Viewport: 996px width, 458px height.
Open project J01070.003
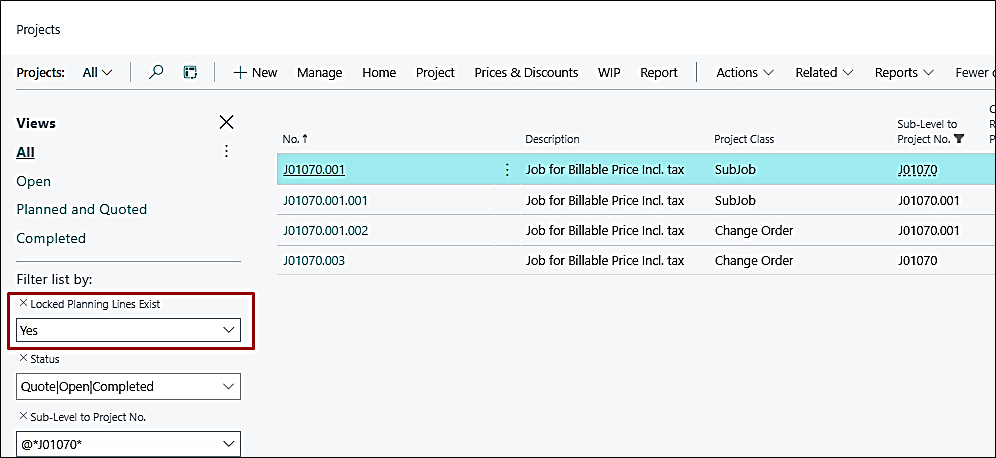pyautogui.click(x=314, y=260)
